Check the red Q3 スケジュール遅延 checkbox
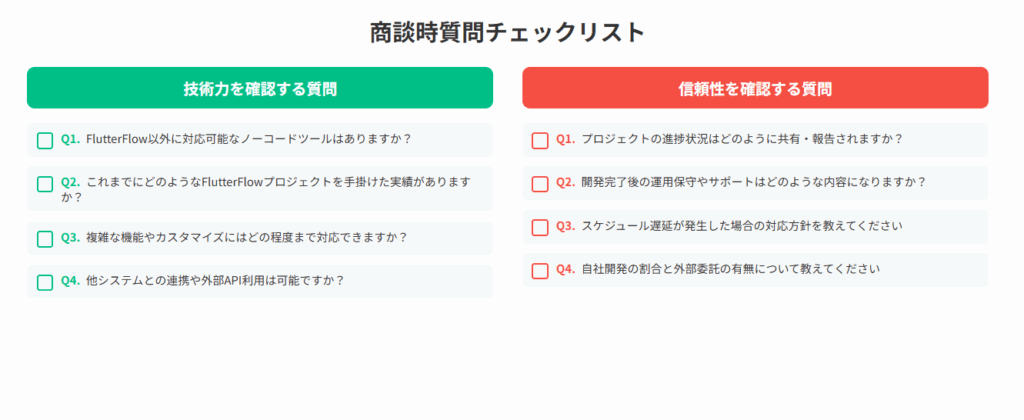Viewport: 1024px width, 420px height. (x=540, y=227)
